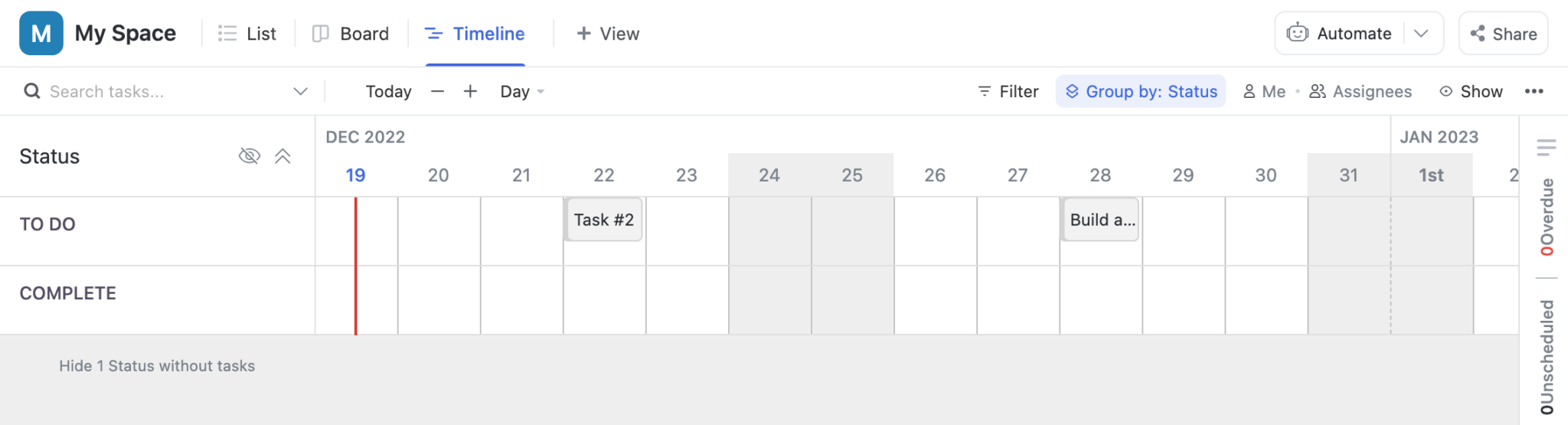This screenshot has width=1568, height=425.
Task: Click the My Space avatar icon
Action: pos(41,33)
